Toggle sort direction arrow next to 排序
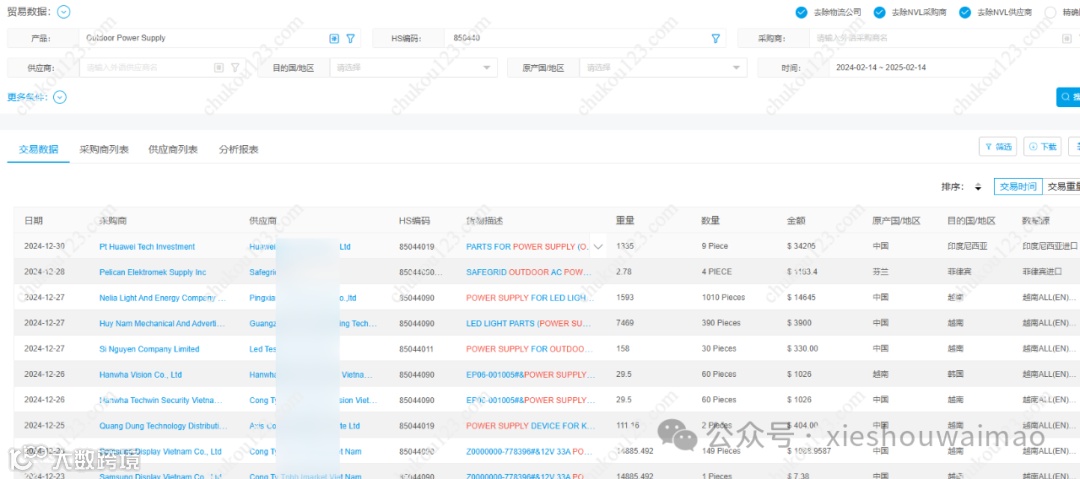 pyautogui.click(x=977, y=187)
